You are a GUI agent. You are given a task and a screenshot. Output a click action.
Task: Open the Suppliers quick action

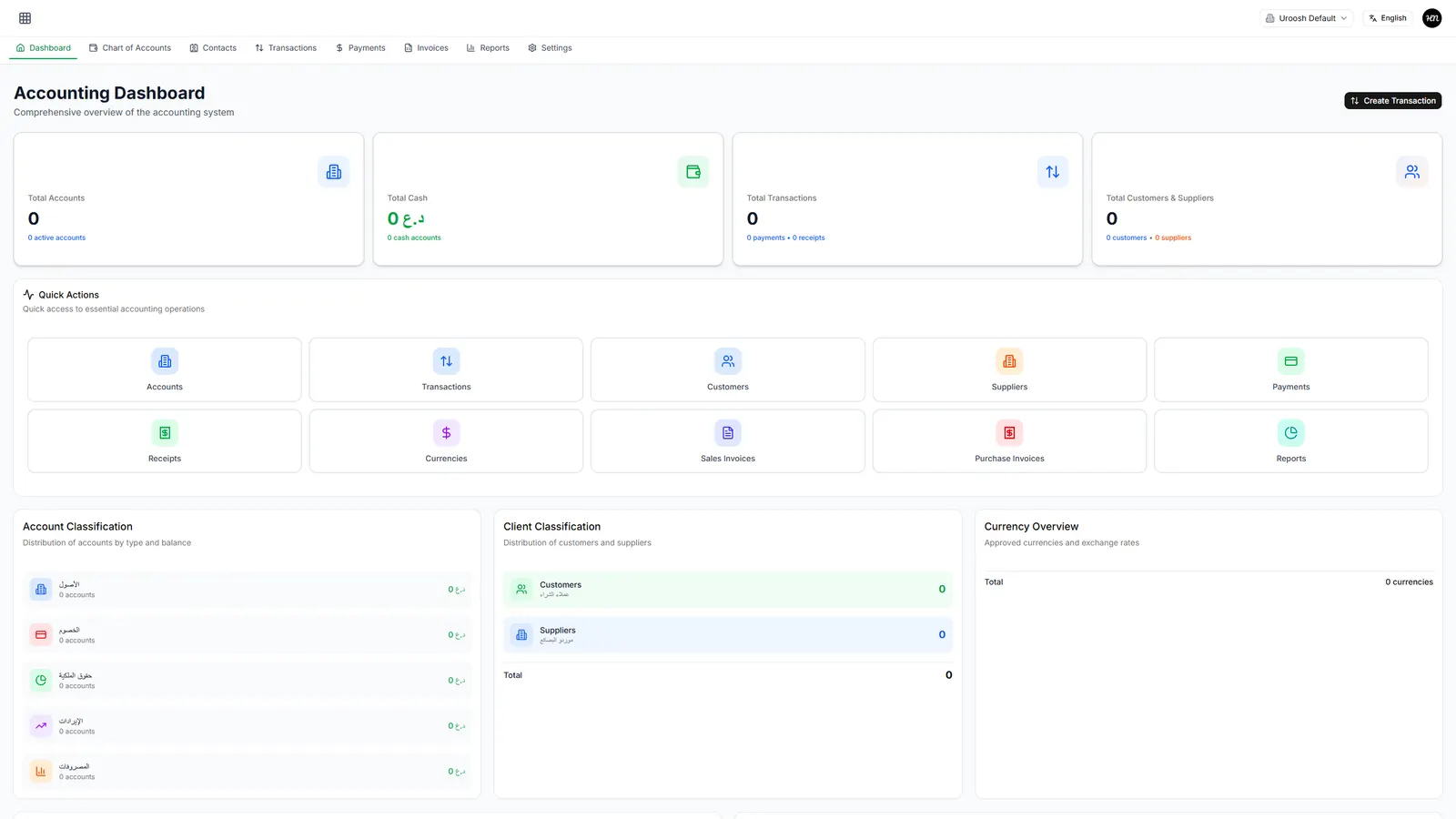click(1009, 369)
